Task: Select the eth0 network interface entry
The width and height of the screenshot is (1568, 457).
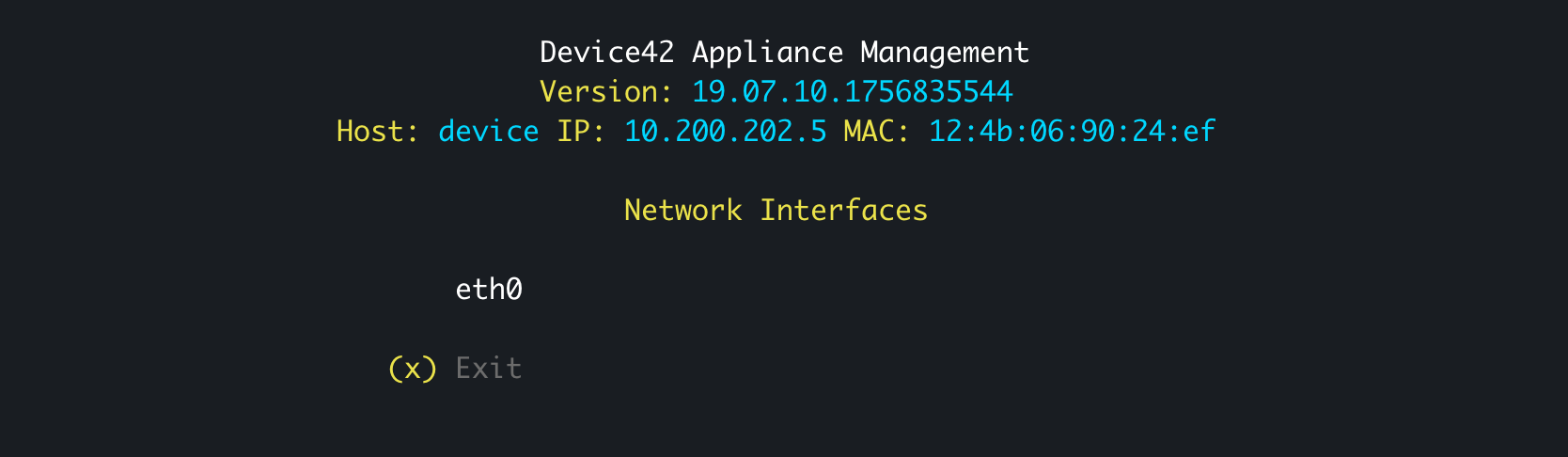Action: [x=489, y=290]
